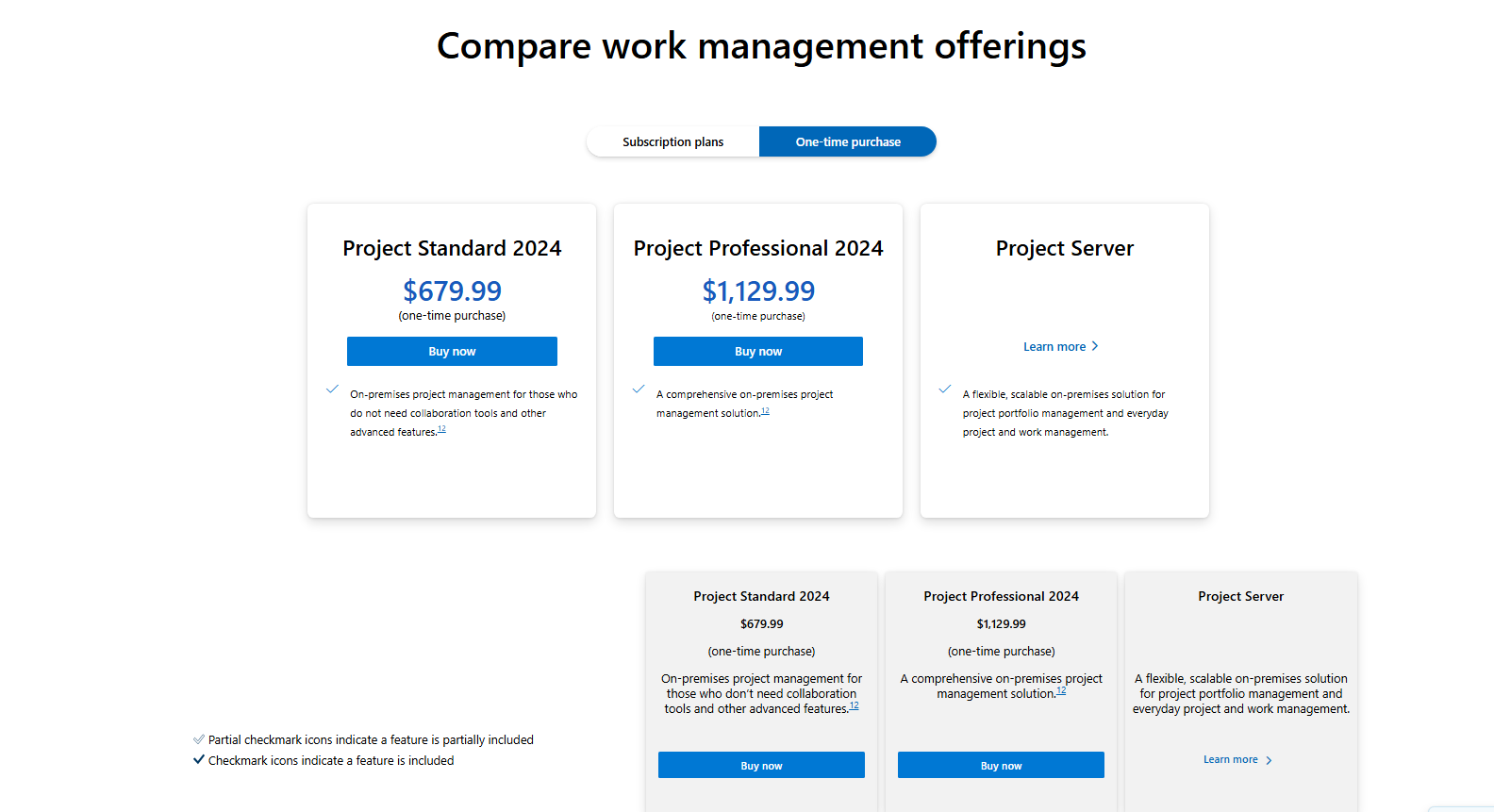1494x812 pixels.
Task: Click the Project Standard 2024 pricing card title
Action: pyautogui.click(x=452, y=248)
